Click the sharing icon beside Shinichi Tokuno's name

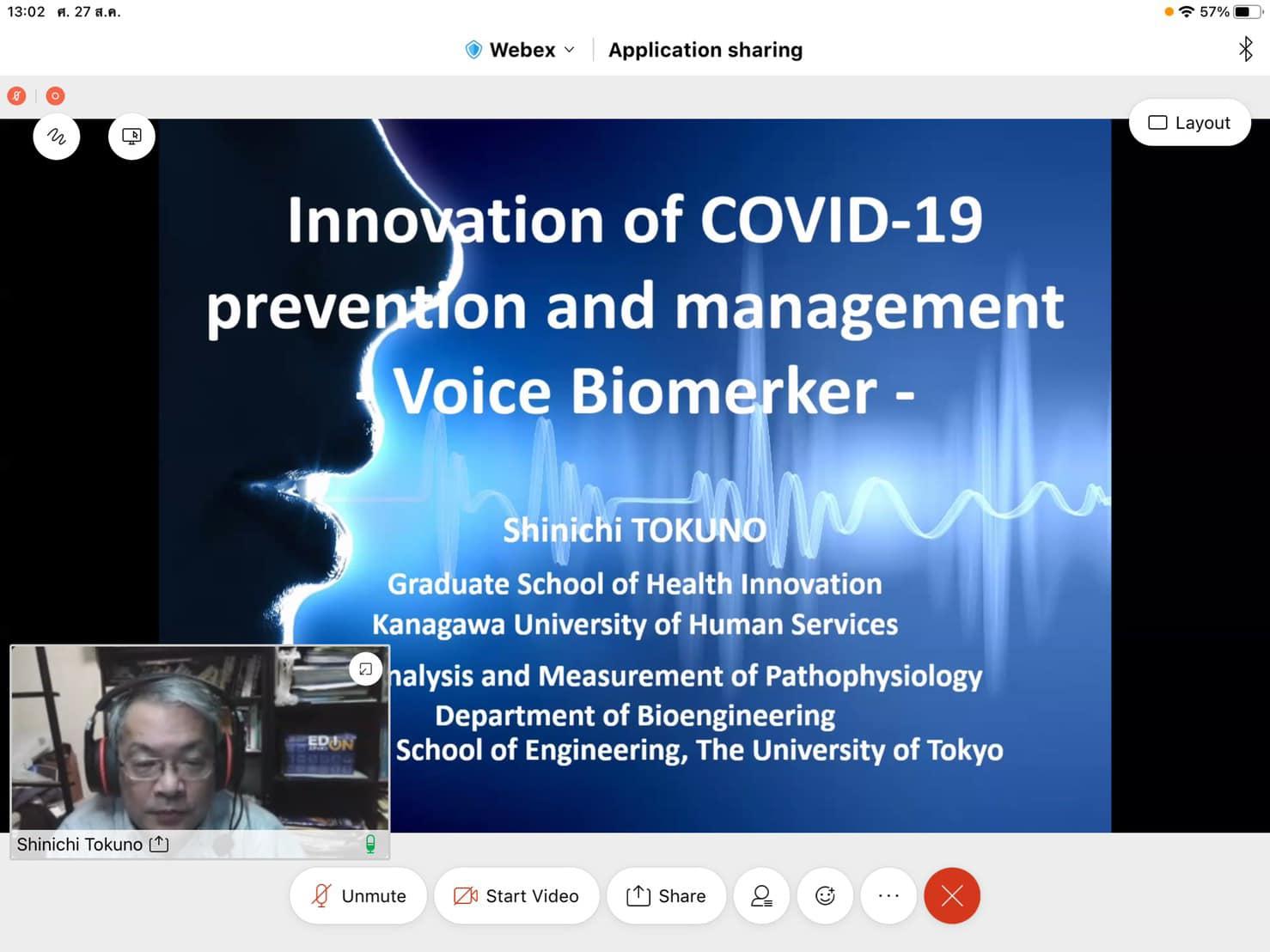(x=159, y=844)
